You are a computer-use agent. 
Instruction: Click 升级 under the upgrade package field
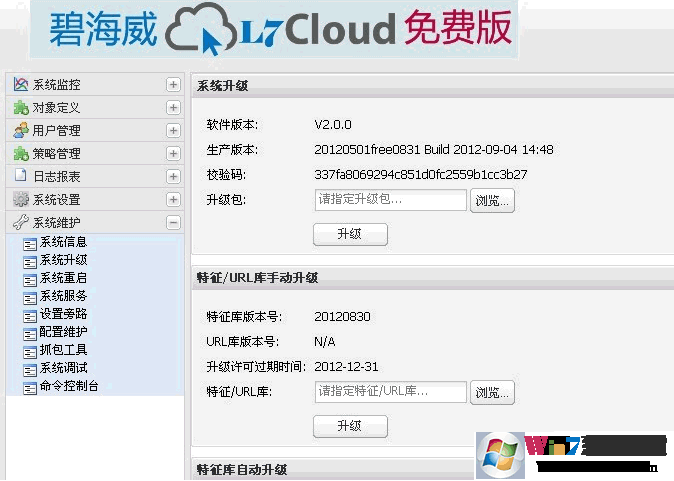(x=350, y=234)
